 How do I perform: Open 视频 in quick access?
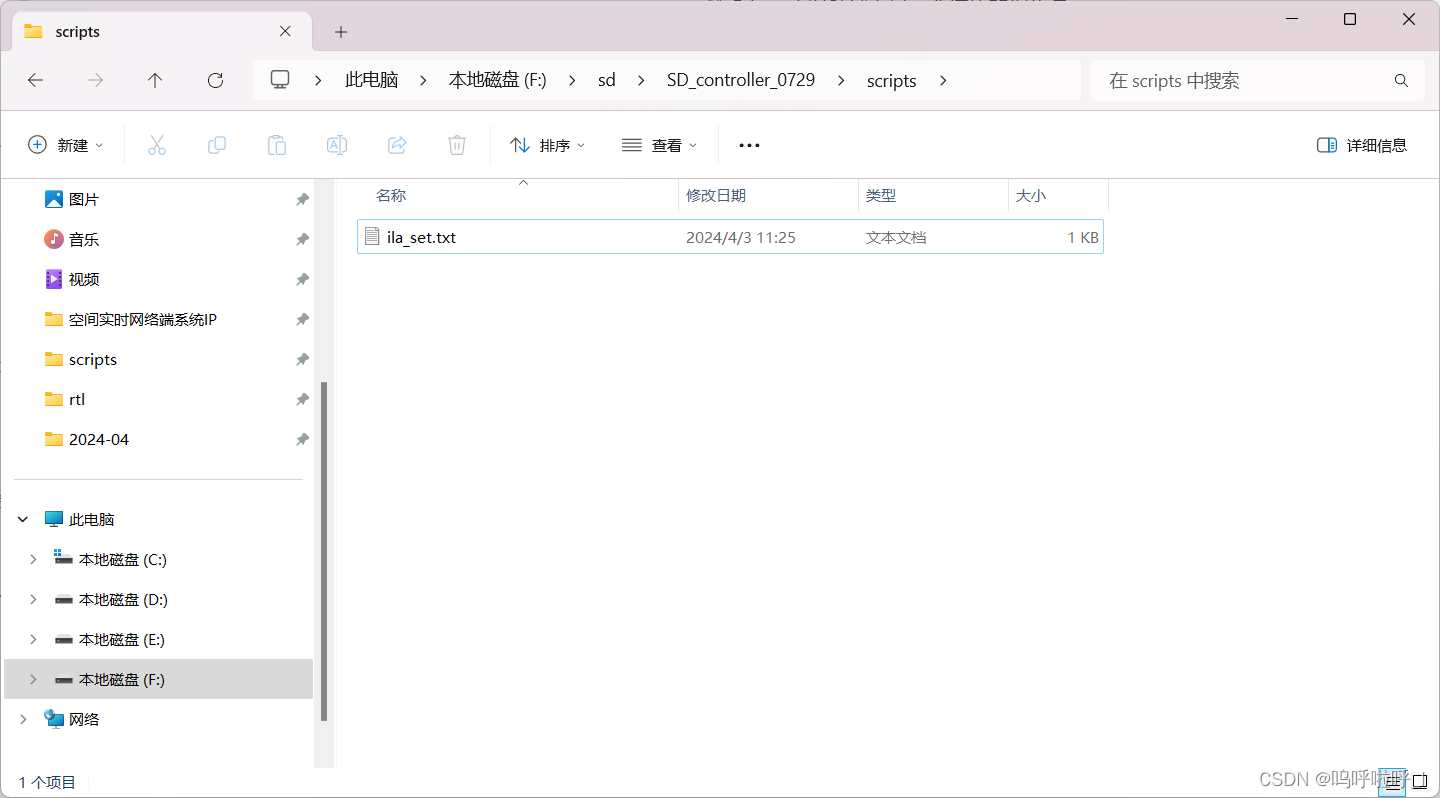point(84,280)
